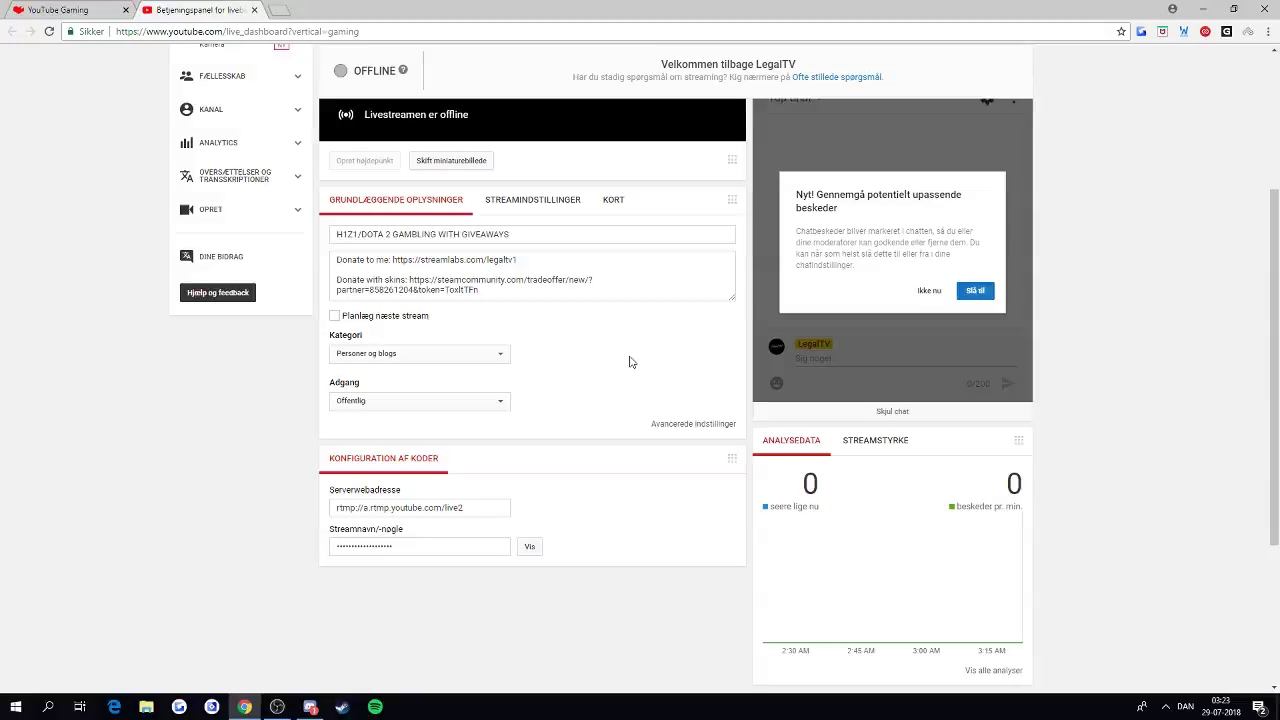Click the drag handle on the Analysedata card
This screenshot has width=1280, height=720.
[1019, 440]
